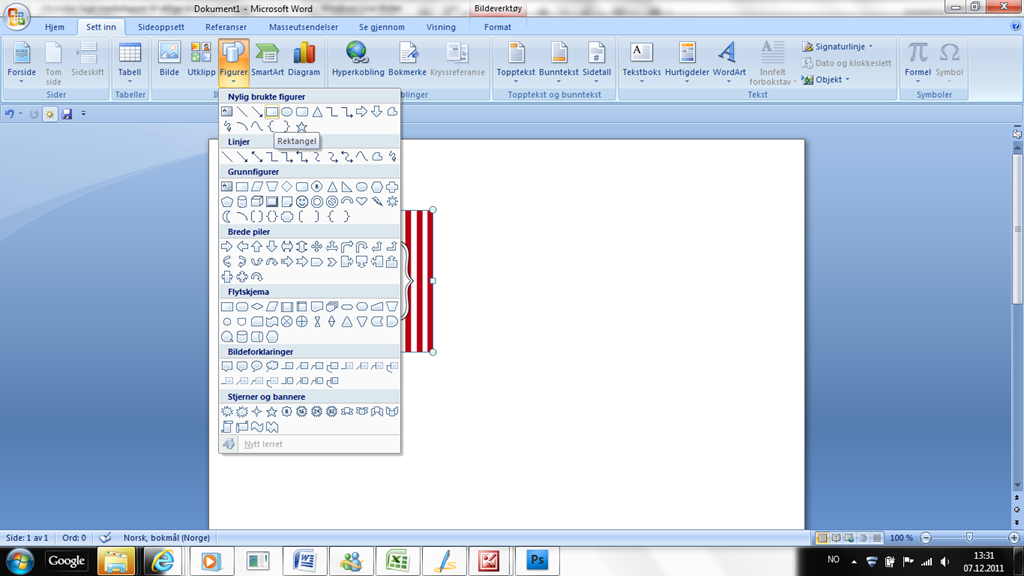Choose the vertical scroll banner shape
Viewport: 1024px width, 576px height.
coord(227,426)
